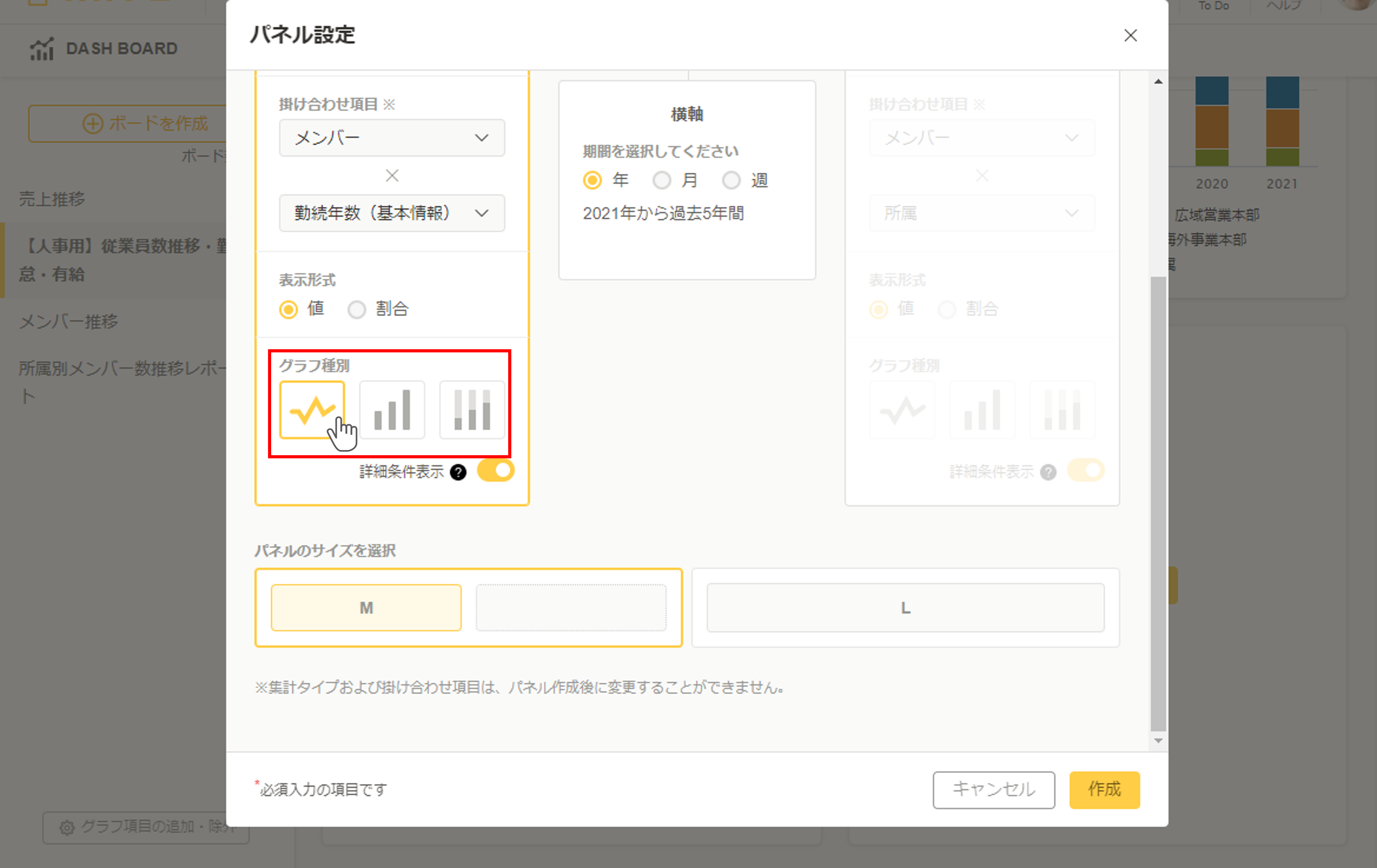Click the キャンセル button
This screenshot has height=868, width=1377.
pyautogui.click(x=994, y=790)
